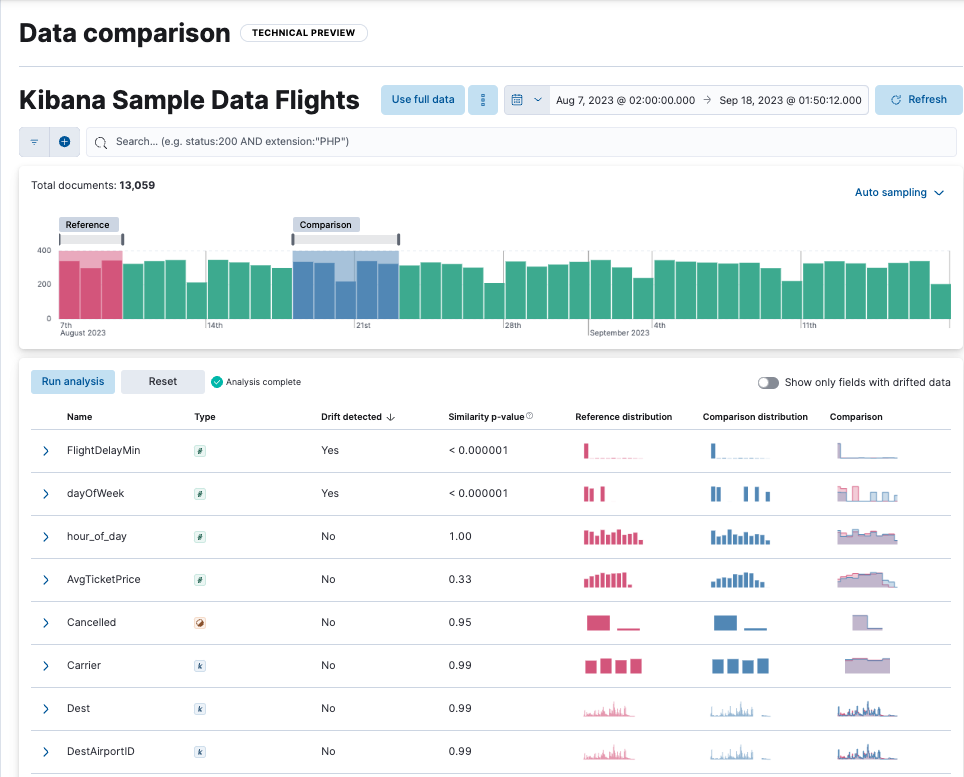Click the magnifier icon in the search bar

click(x=100, y=142)
